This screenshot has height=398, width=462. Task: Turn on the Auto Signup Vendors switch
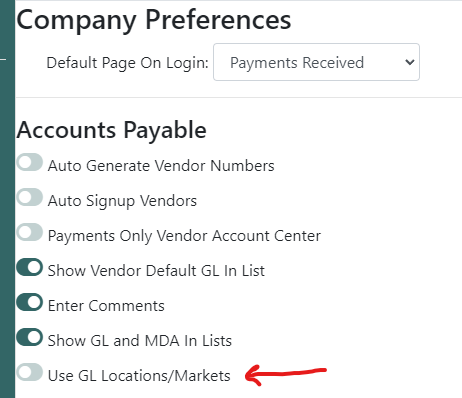click(30, 197)
